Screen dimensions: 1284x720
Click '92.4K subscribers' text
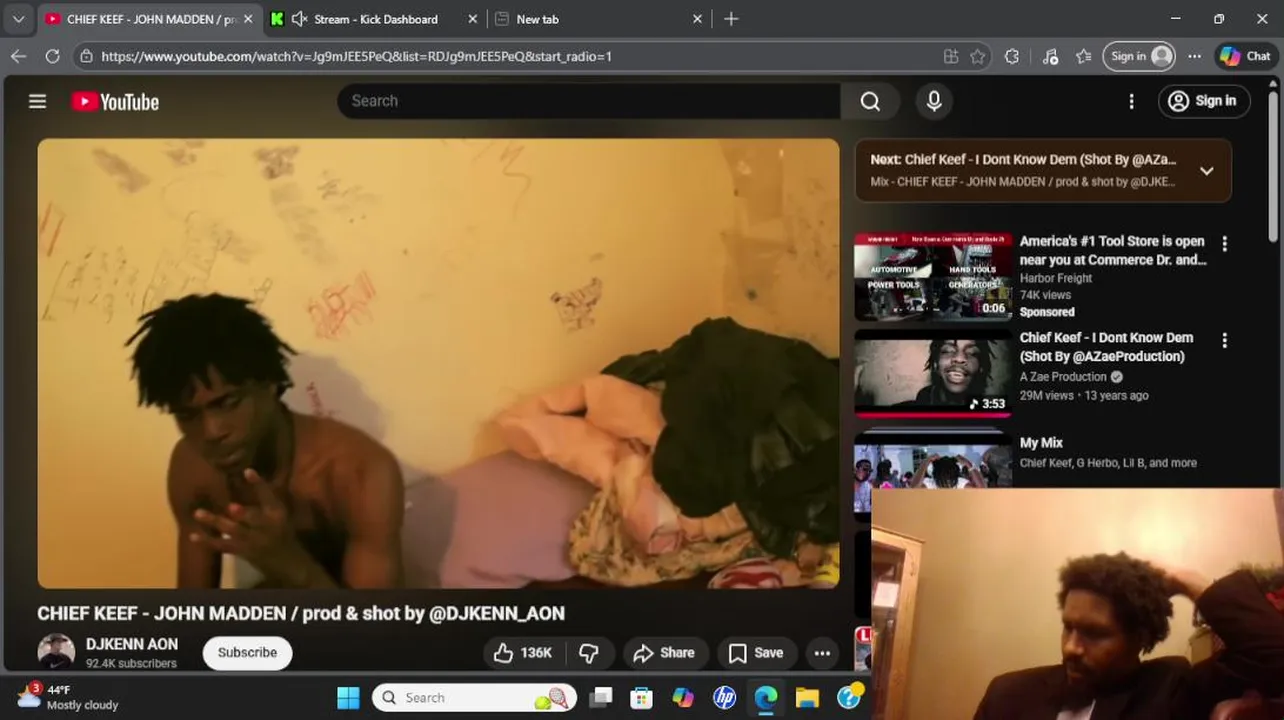[131, 664]
